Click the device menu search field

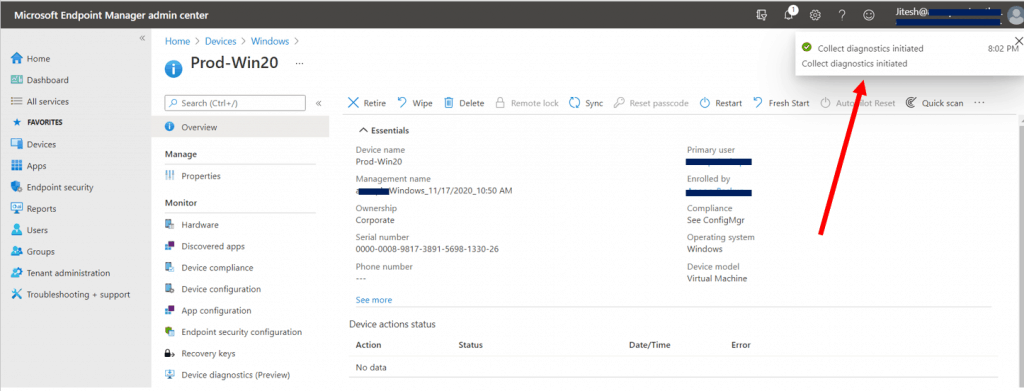click(x=235, y=103)
